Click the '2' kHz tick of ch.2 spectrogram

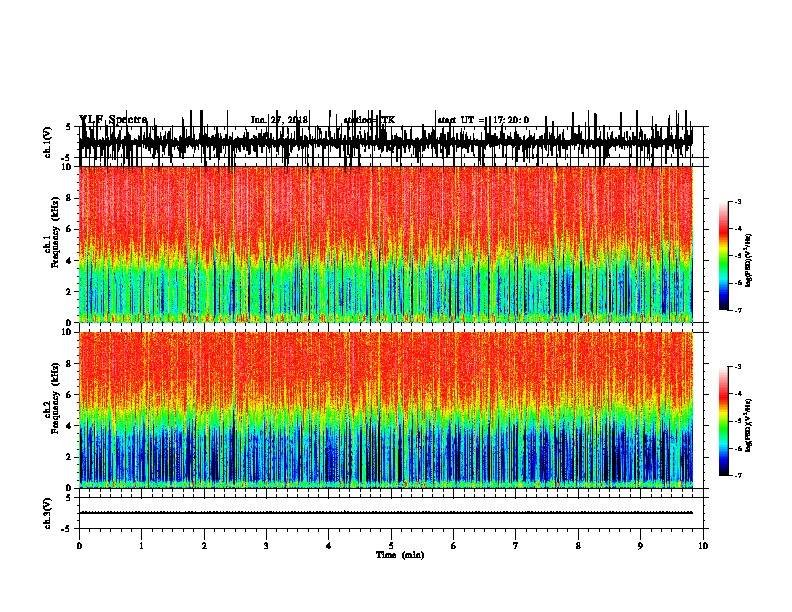point(69,457)
